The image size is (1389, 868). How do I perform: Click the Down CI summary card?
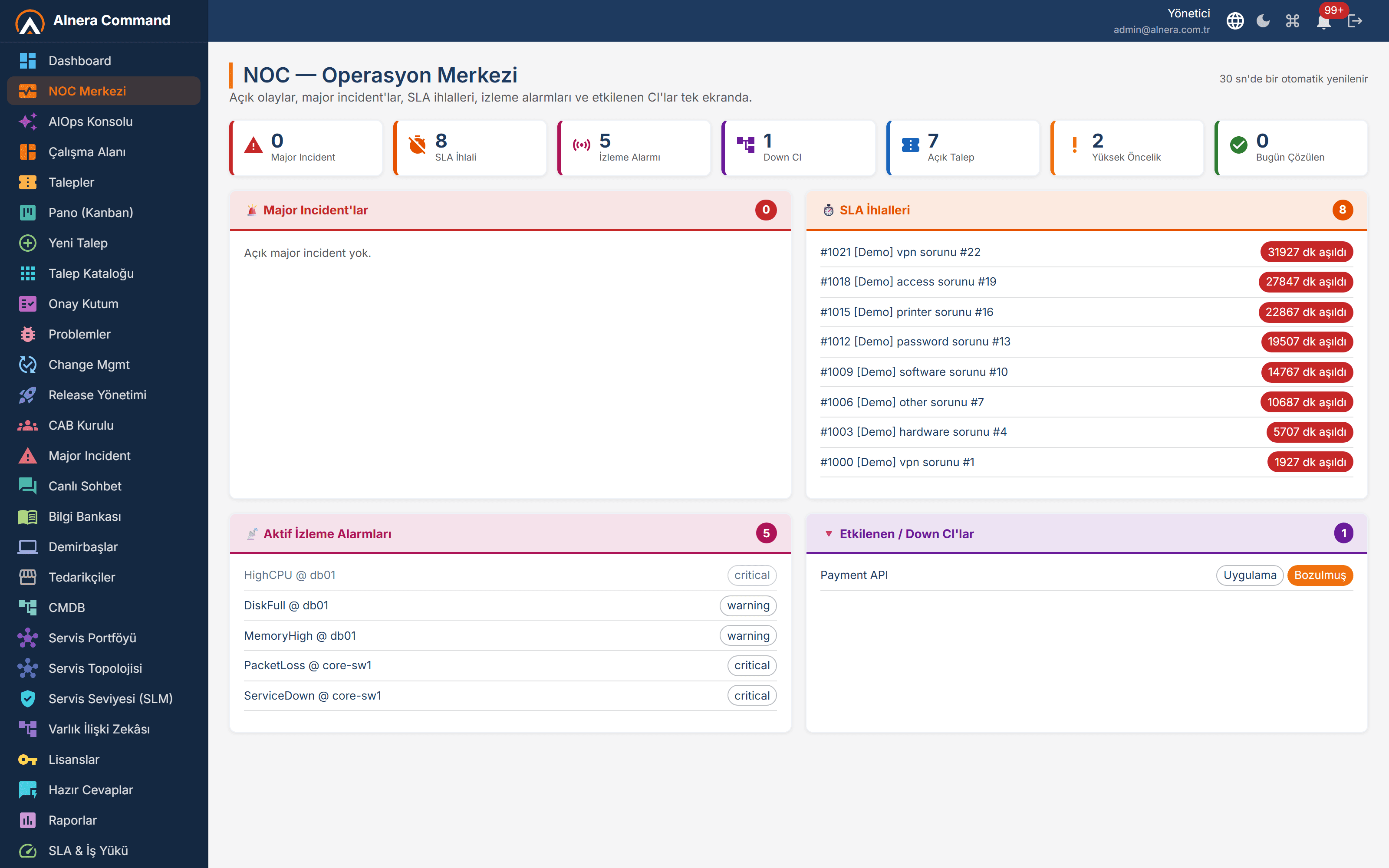tap(798, 148)
